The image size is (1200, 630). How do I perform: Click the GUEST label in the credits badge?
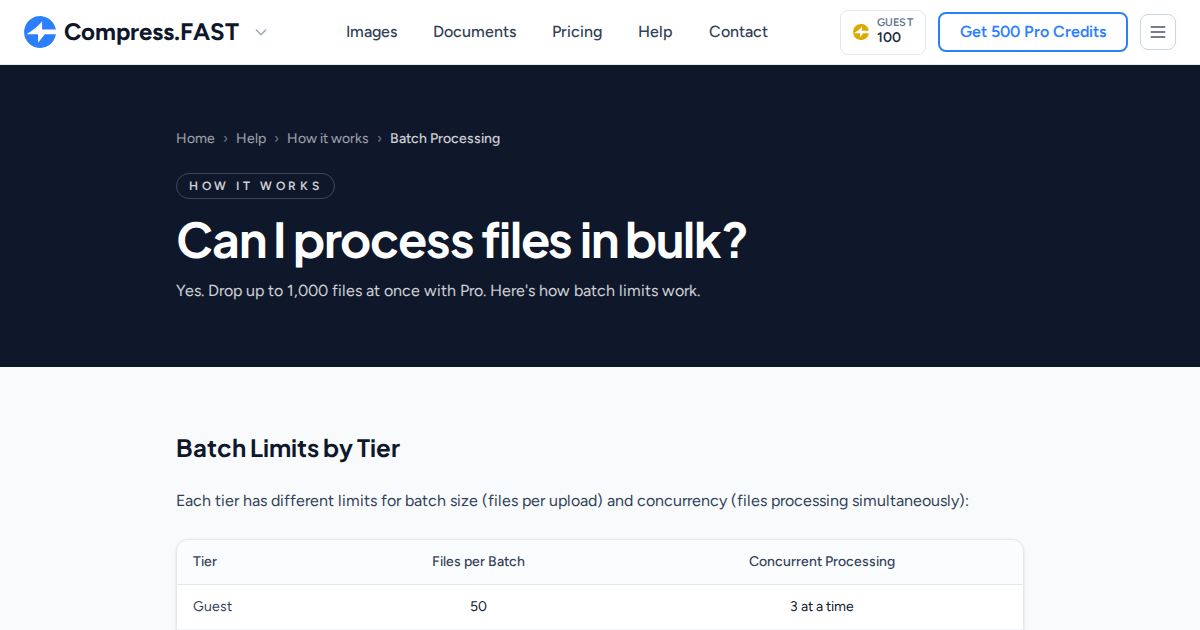pyautogui.click(x=895, y=22)
